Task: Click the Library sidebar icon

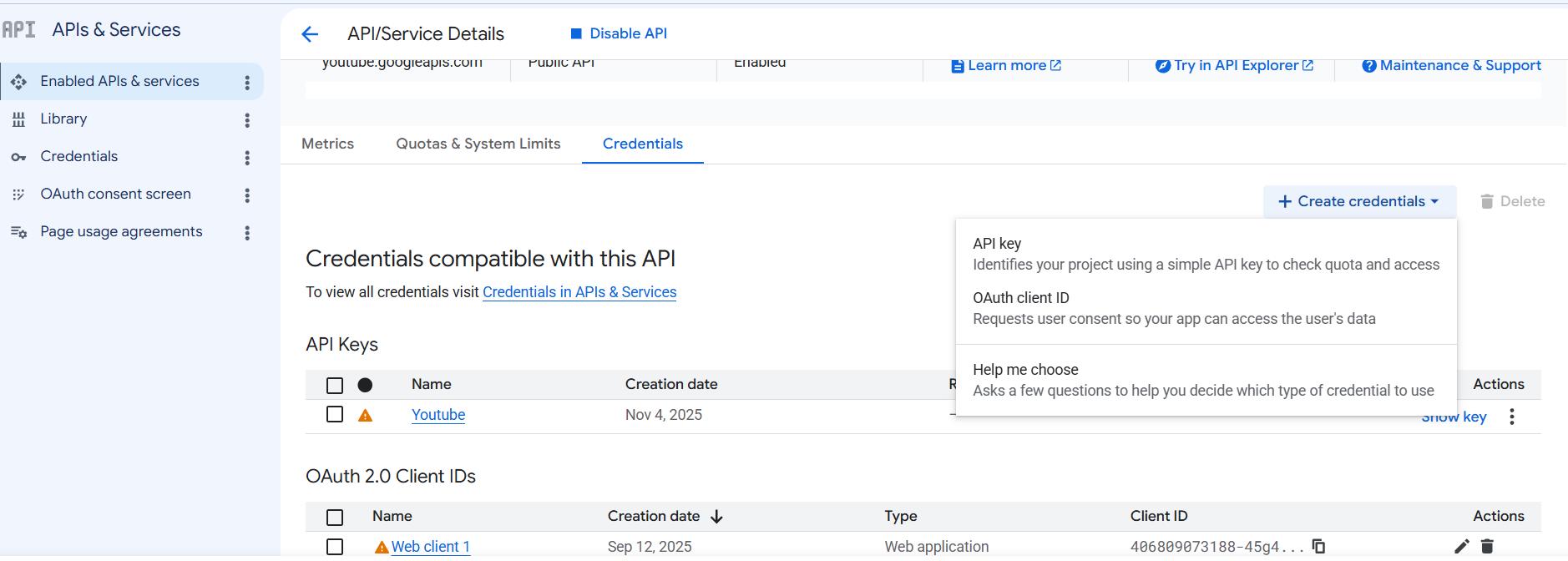Action: pos(18,119)
